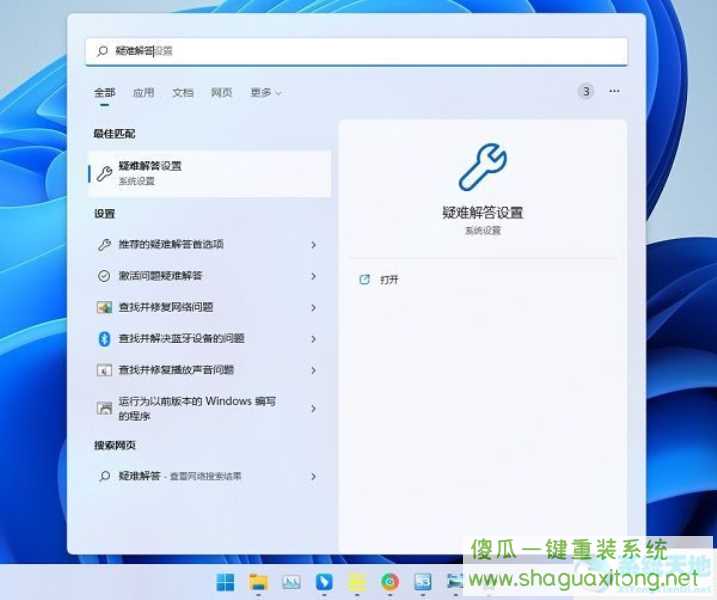Select the 推荐的疑难解答首选项 text
The width and height of the screenshot is (717, 600).
171,244
